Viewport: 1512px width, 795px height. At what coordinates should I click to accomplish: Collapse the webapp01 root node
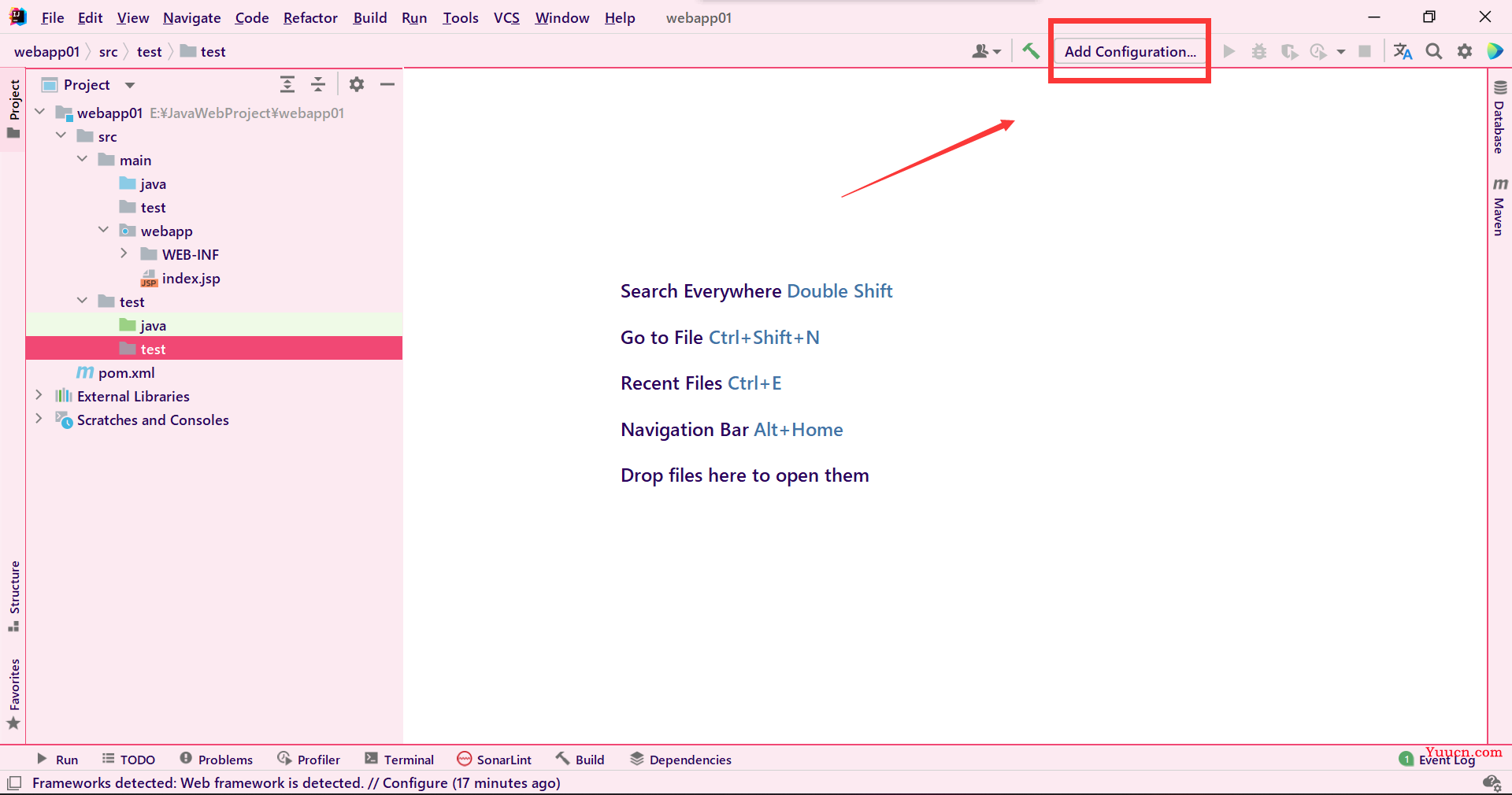[40, 113]
